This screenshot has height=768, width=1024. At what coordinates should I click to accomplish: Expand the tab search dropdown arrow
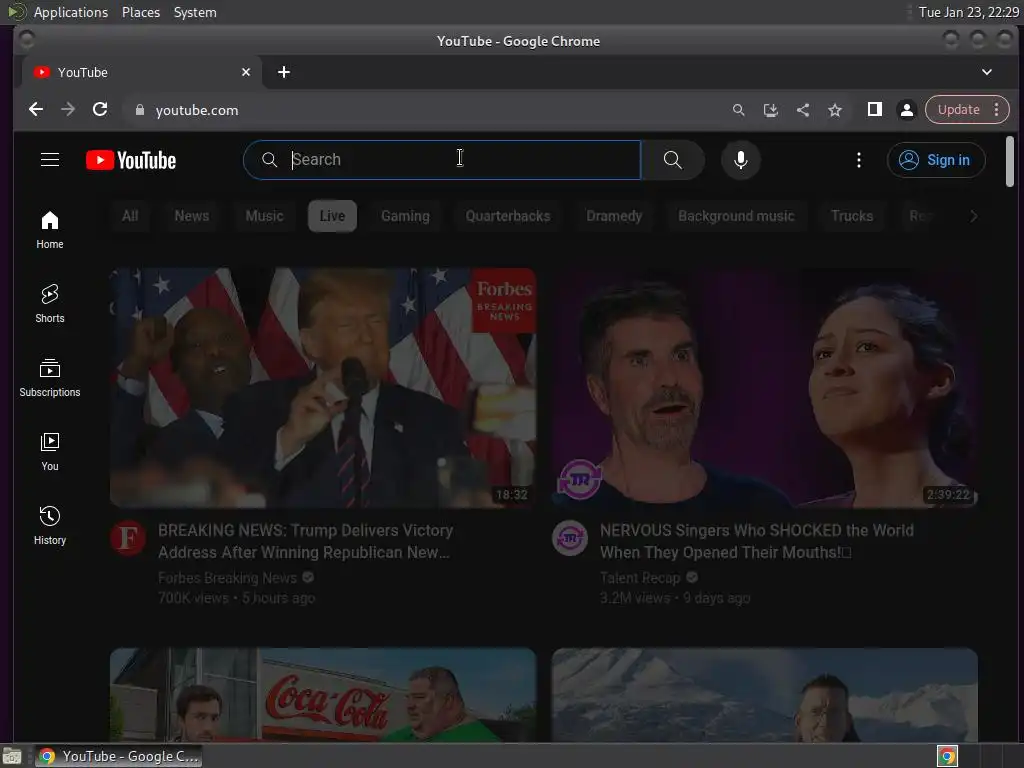pos(987,72)
